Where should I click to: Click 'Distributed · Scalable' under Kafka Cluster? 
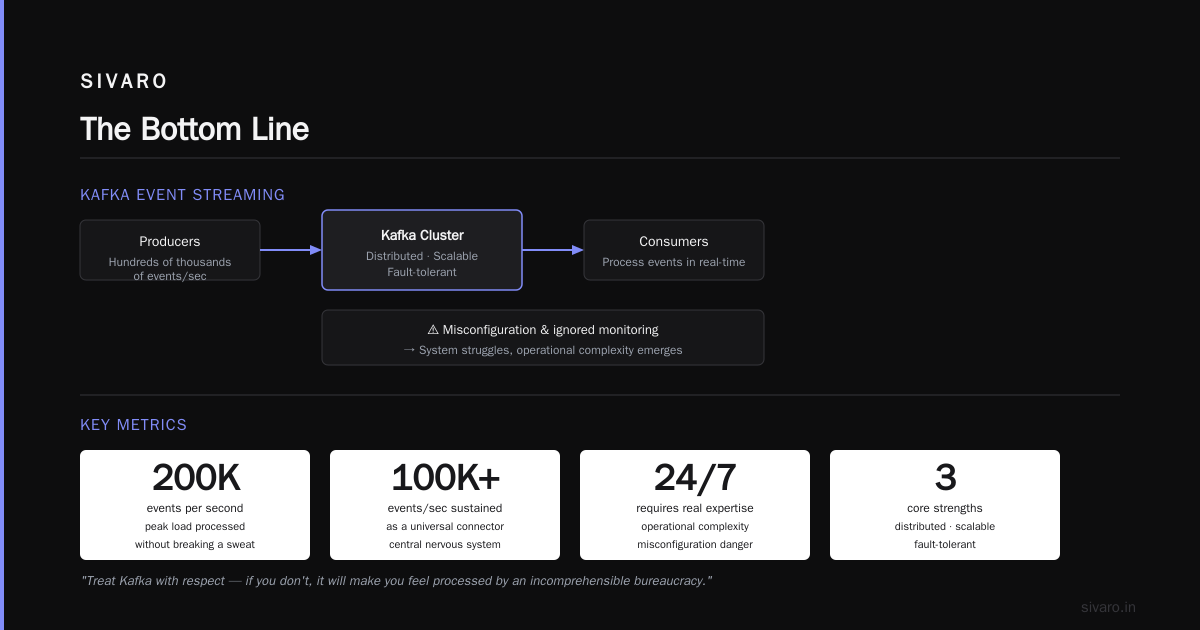pos(422,256)
